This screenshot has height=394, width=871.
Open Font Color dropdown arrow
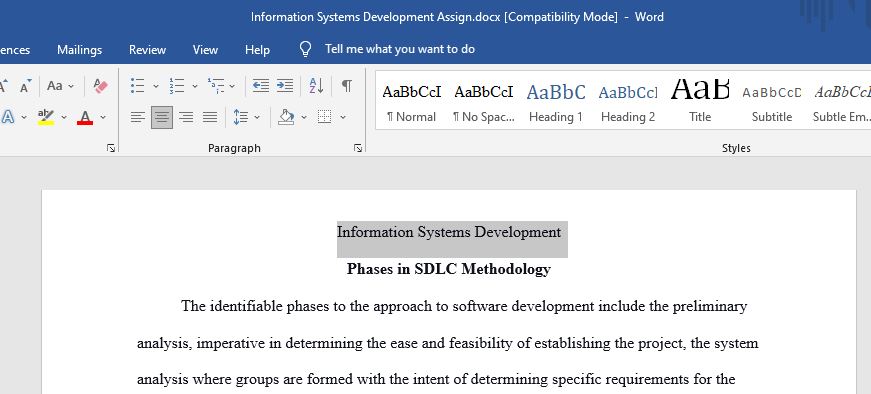tap(103, 118)
